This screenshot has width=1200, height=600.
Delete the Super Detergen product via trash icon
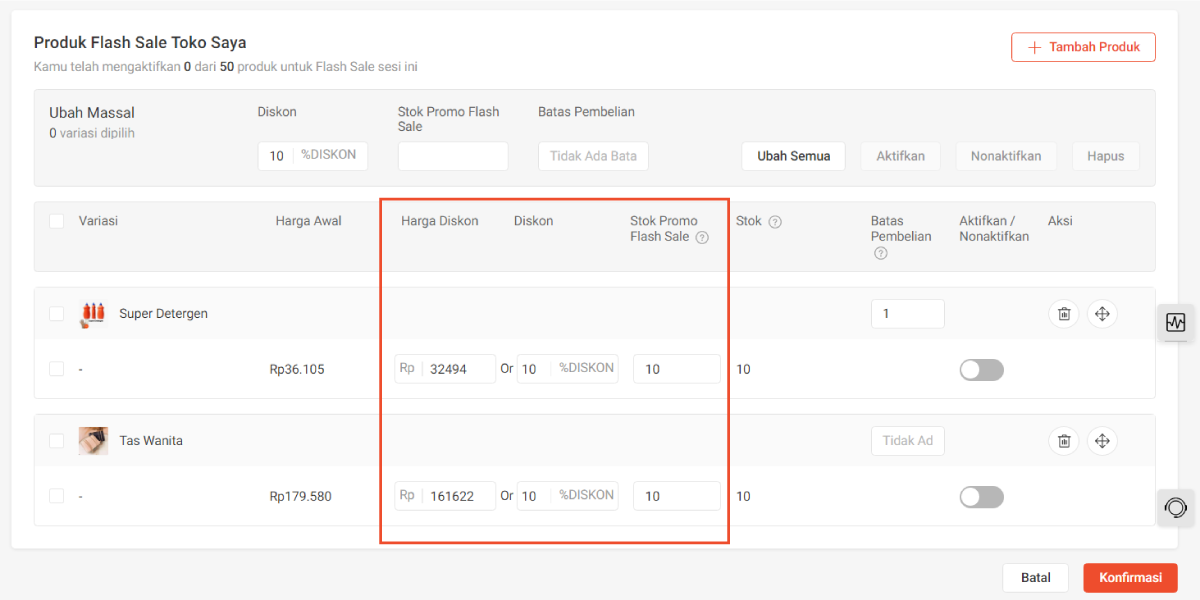(1064, 314)
